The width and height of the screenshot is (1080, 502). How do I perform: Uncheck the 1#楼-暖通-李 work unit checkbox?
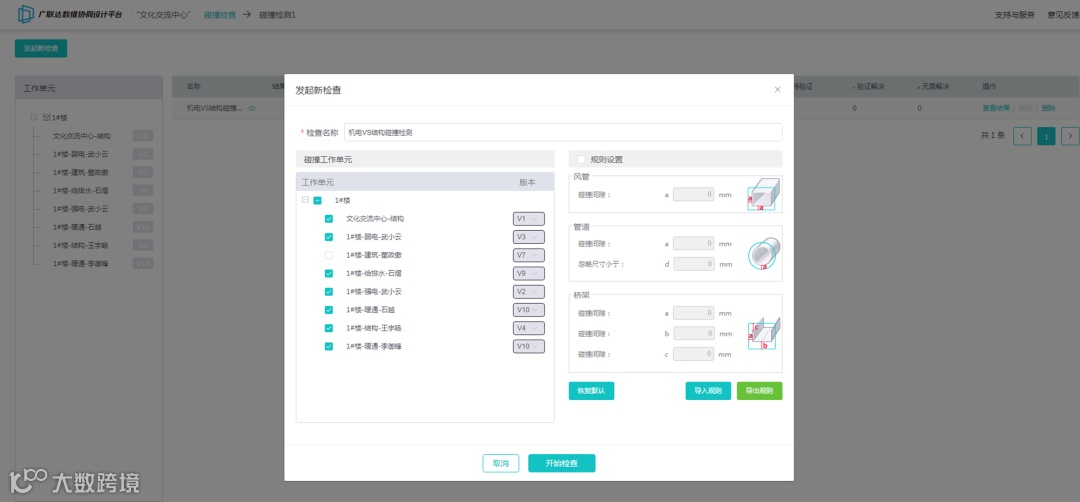tap(329, 346)
